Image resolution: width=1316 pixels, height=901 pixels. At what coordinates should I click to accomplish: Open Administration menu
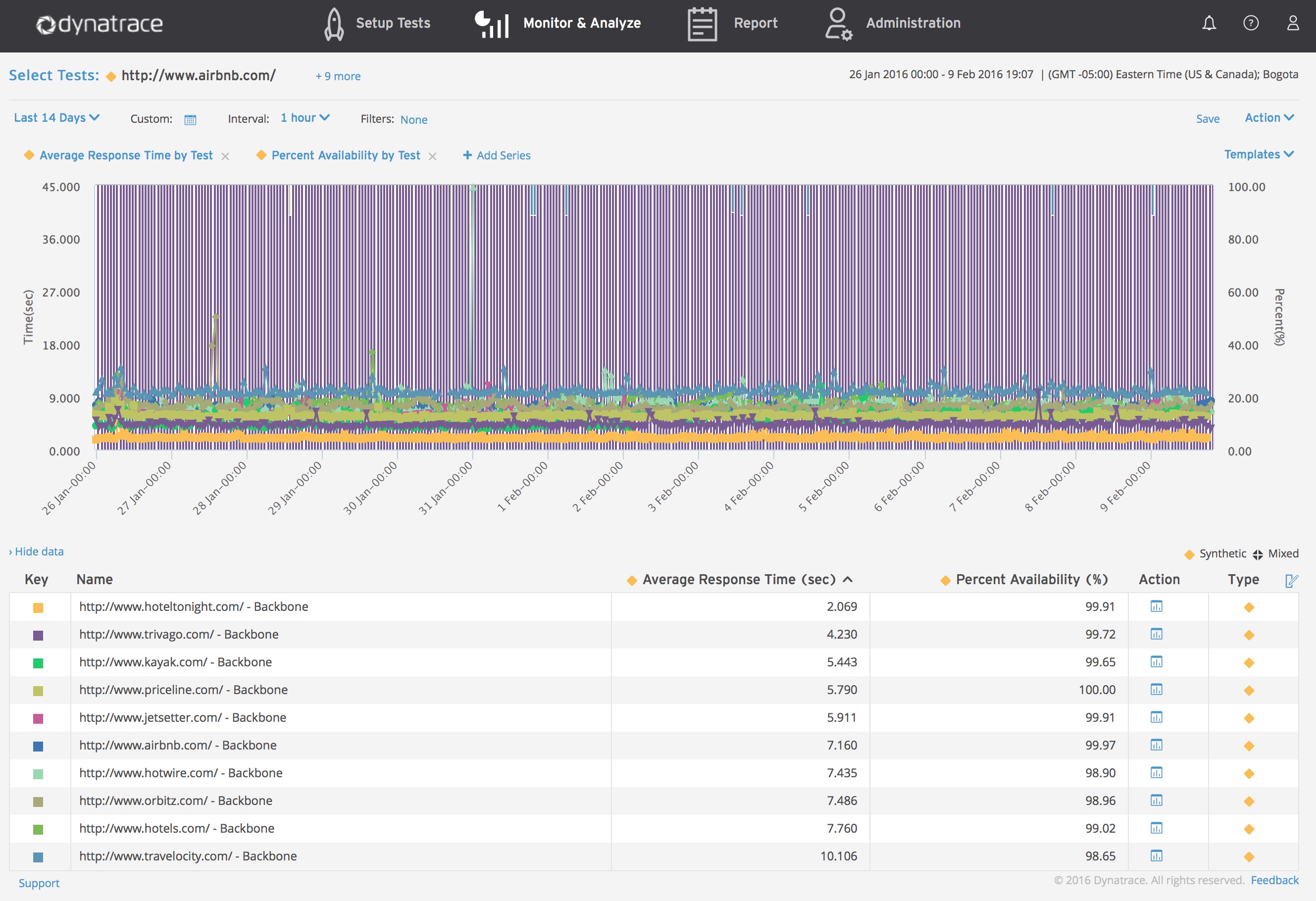913,23
